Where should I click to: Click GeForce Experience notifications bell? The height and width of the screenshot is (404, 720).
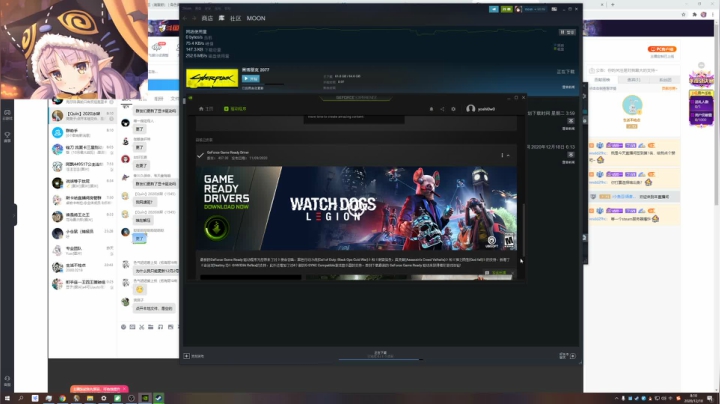(431, 109)
